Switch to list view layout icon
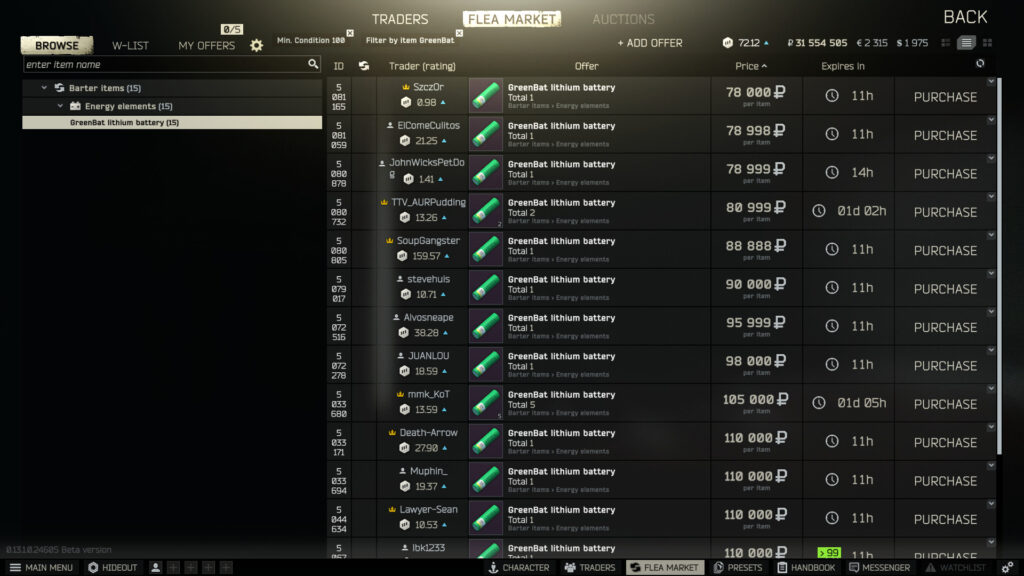The width and height of the screenshot is (1024, 576). click(x=966, y=43)
